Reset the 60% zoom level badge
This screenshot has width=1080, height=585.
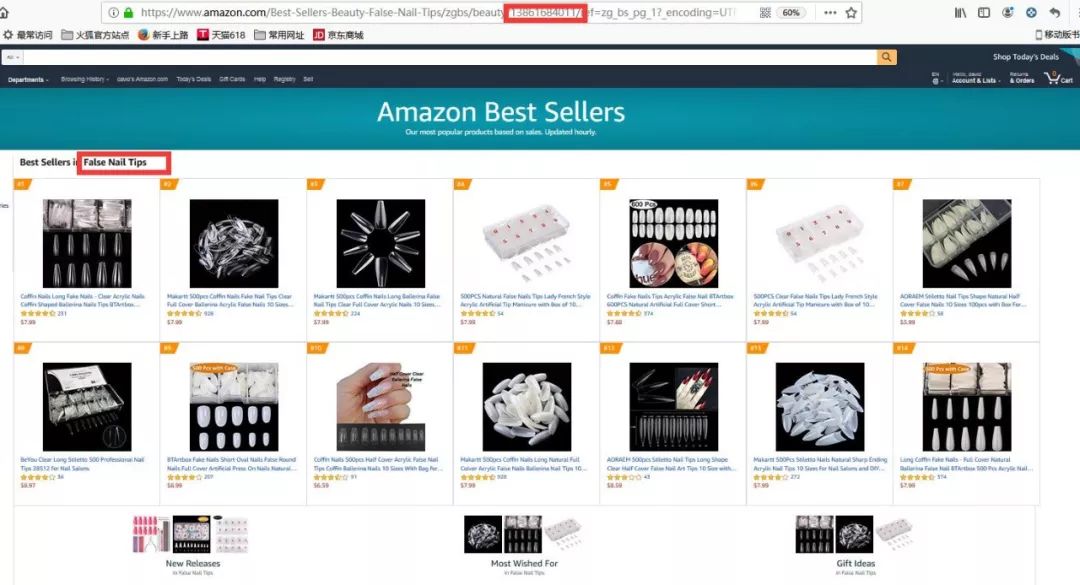tap(791, 12)
